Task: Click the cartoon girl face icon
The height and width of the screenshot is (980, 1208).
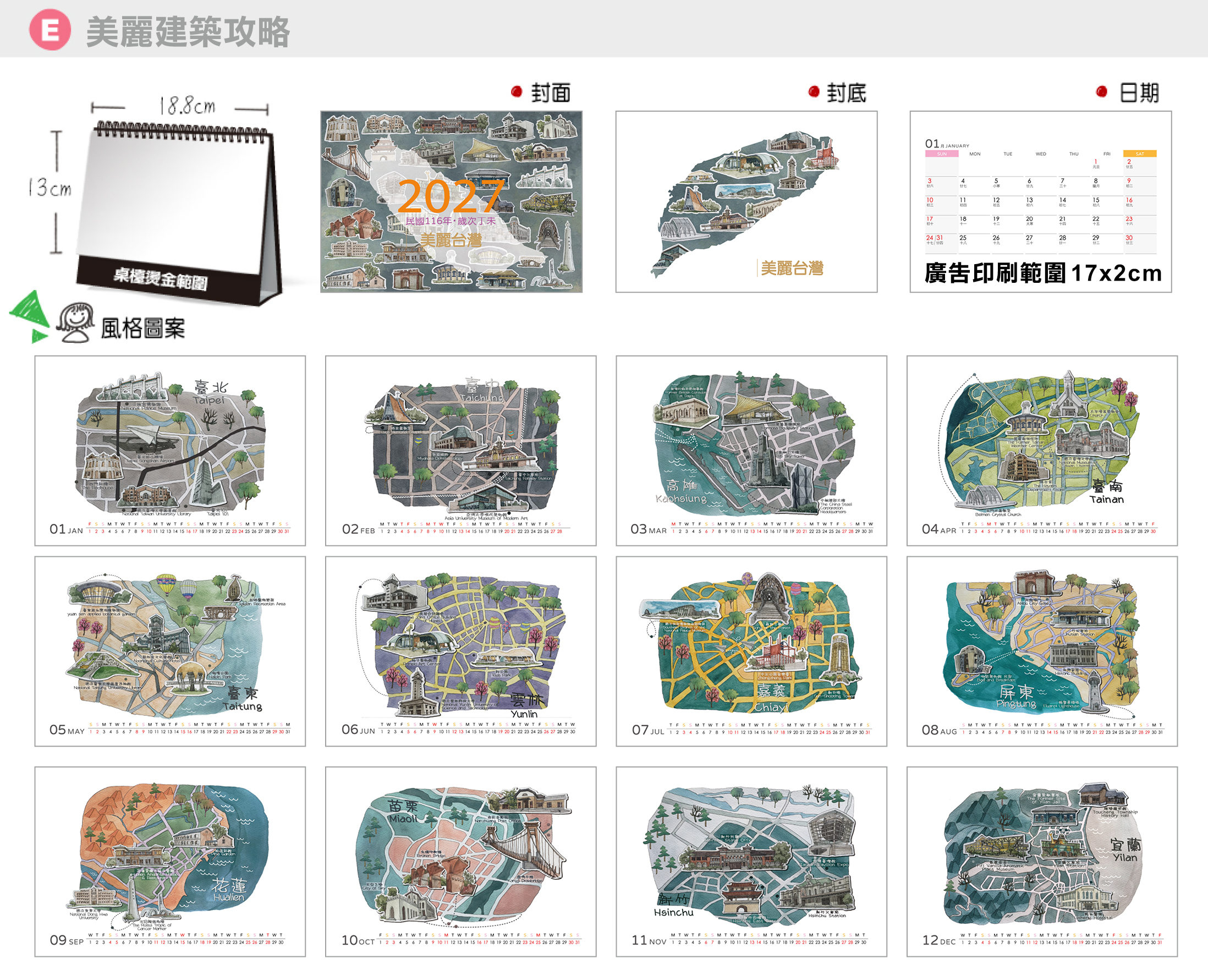Action: 75,322
